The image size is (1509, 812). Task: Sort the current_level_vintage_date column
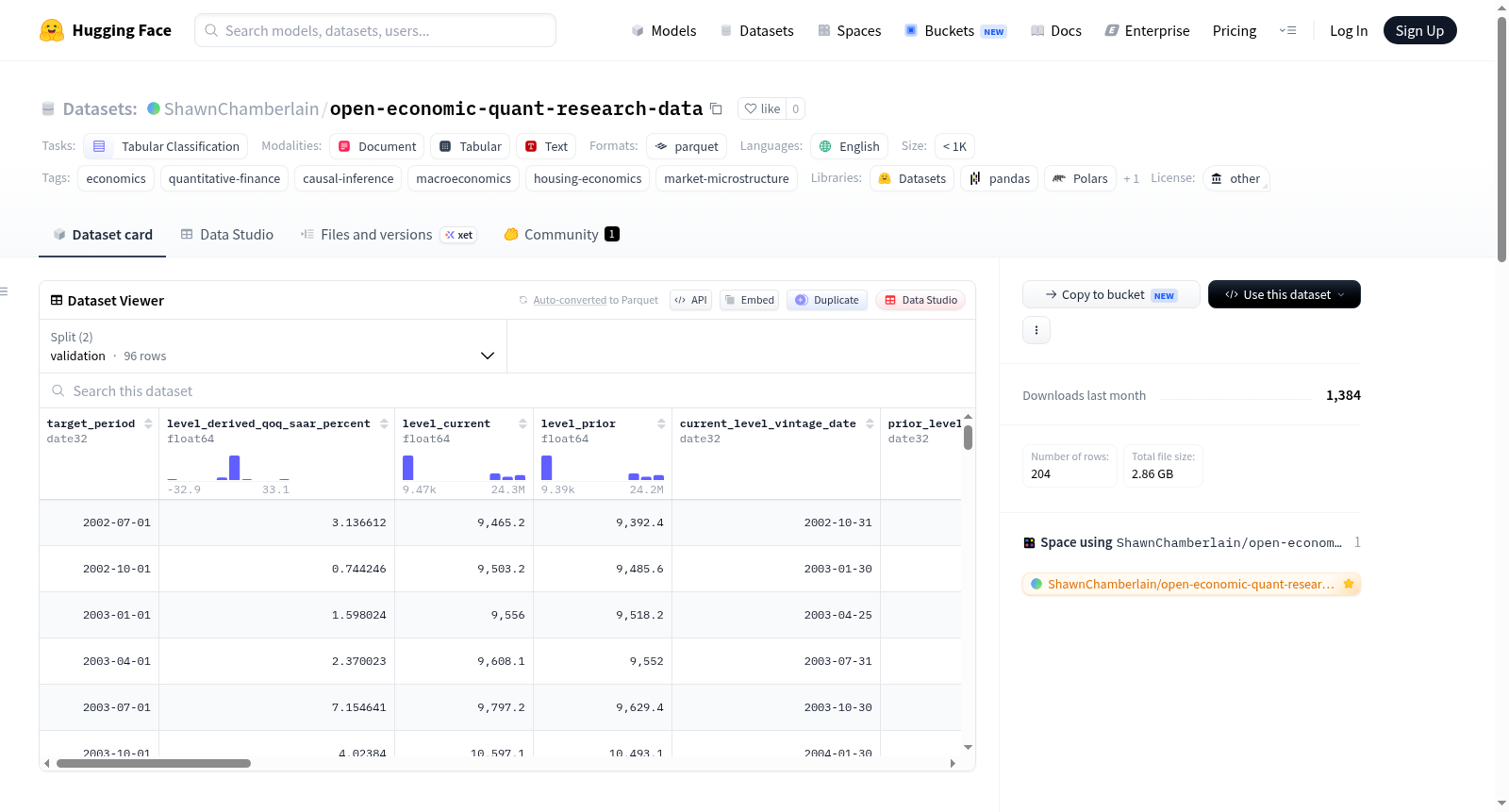pyautogui.click(x=870, y=423)
